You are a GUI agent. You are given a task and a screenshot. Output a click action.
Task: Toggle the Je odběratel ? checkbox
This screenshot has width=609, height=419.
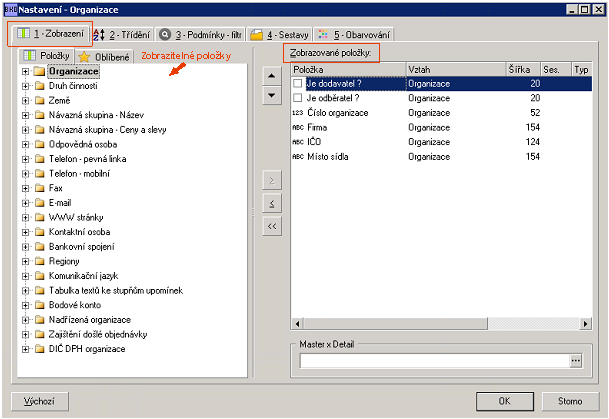[298, 98]
